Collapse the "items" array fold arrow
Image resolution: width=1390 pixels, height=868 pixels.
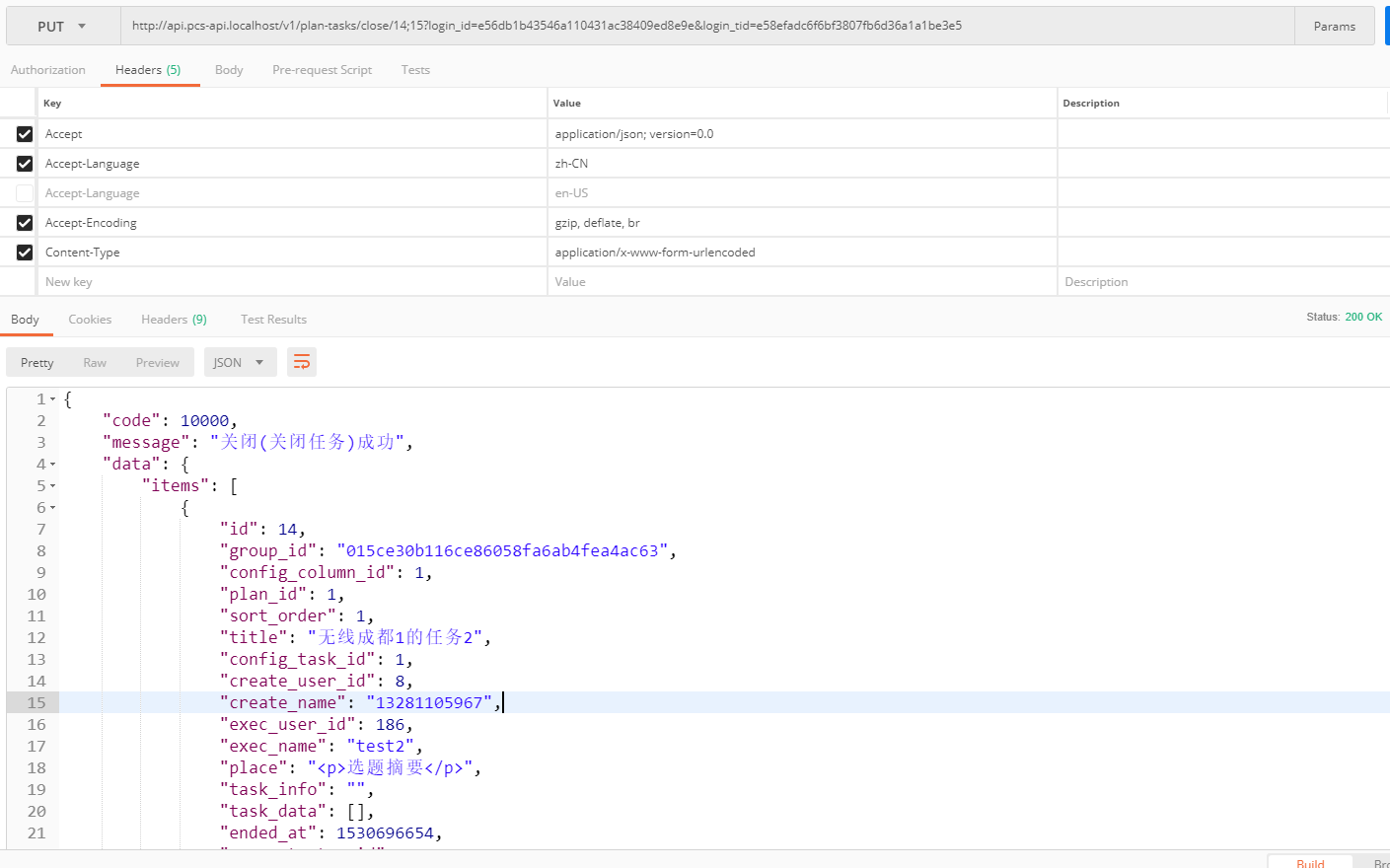[53, 486]
